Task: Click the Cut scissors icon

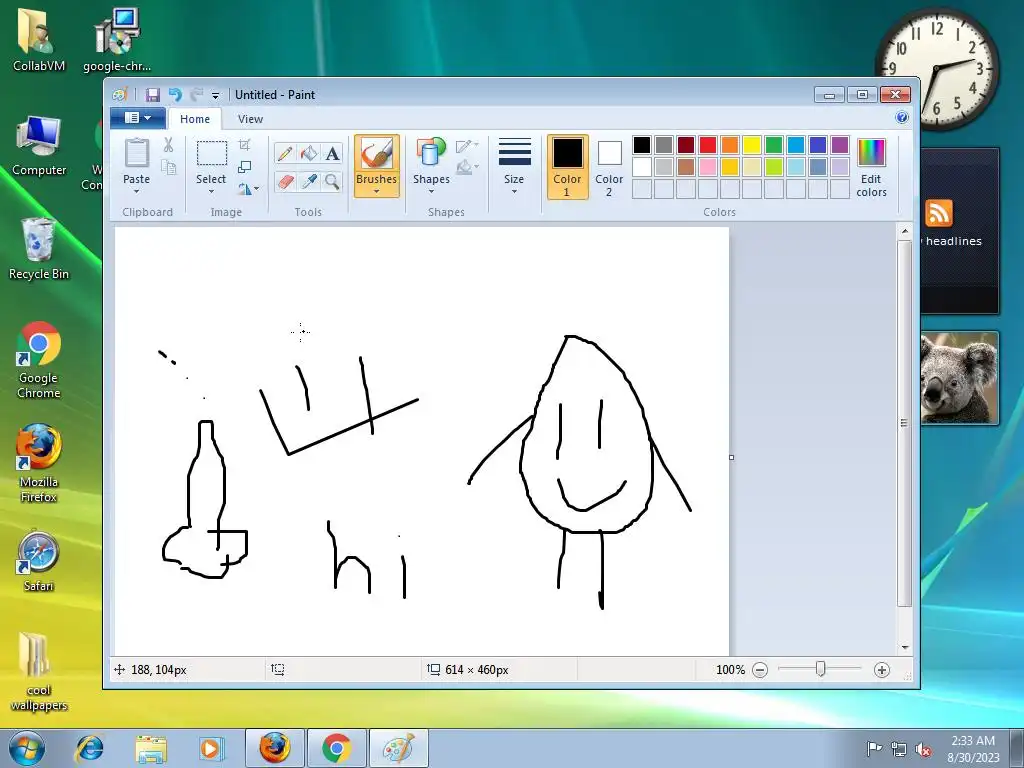Action: coord(168,145)
